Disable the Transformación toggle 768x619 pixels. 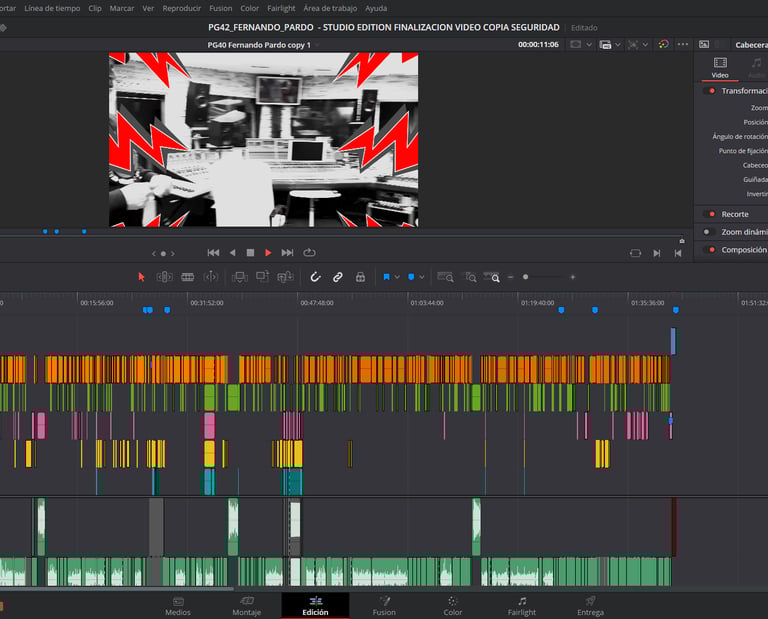[711, 91]
